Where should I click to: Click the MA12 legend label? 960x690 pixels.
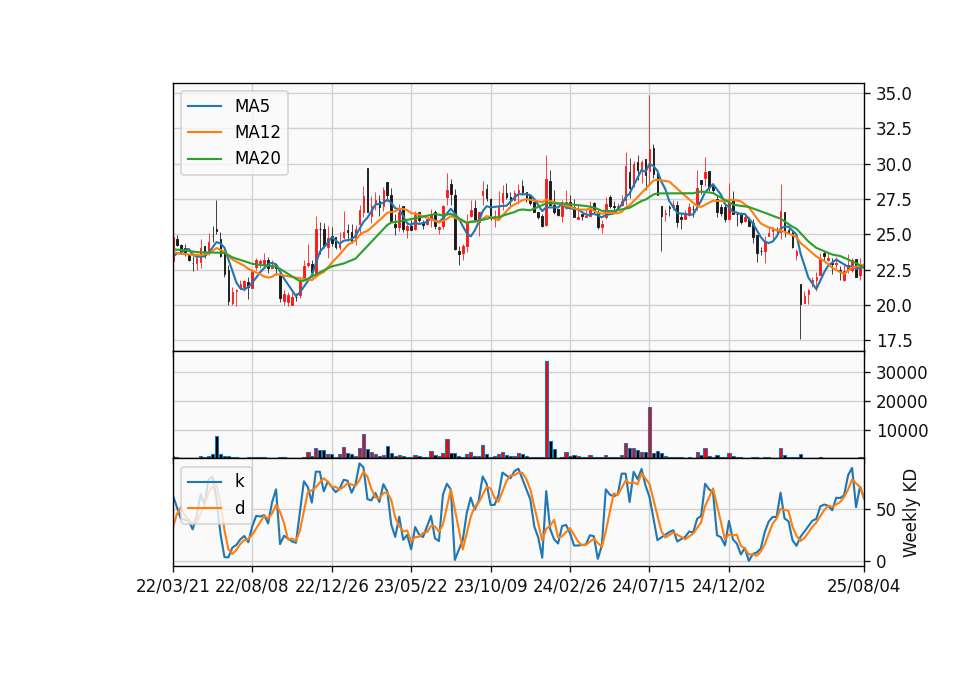pyautogui.click(x=257, y=132)
